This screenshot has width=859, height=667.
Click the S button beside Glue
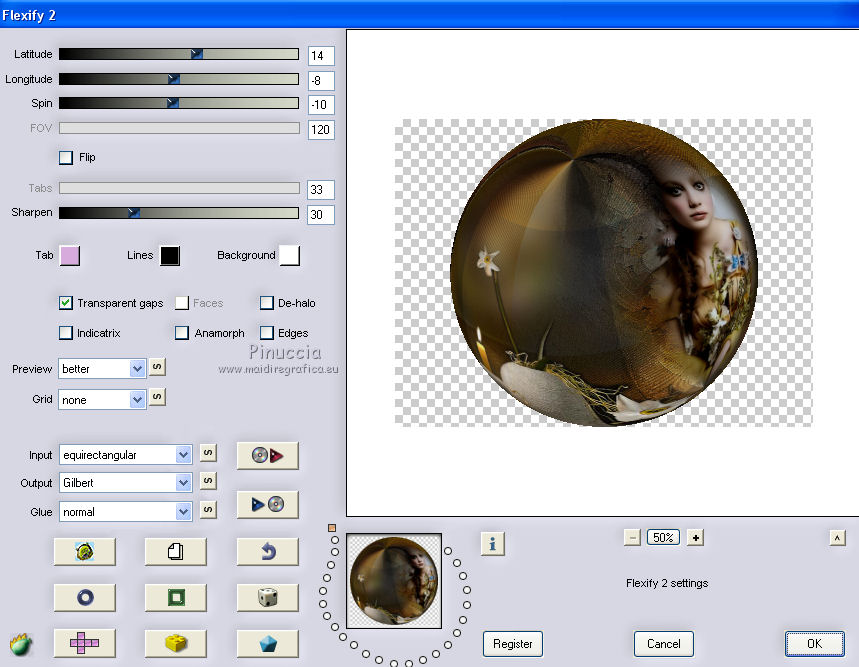point(208,509)
